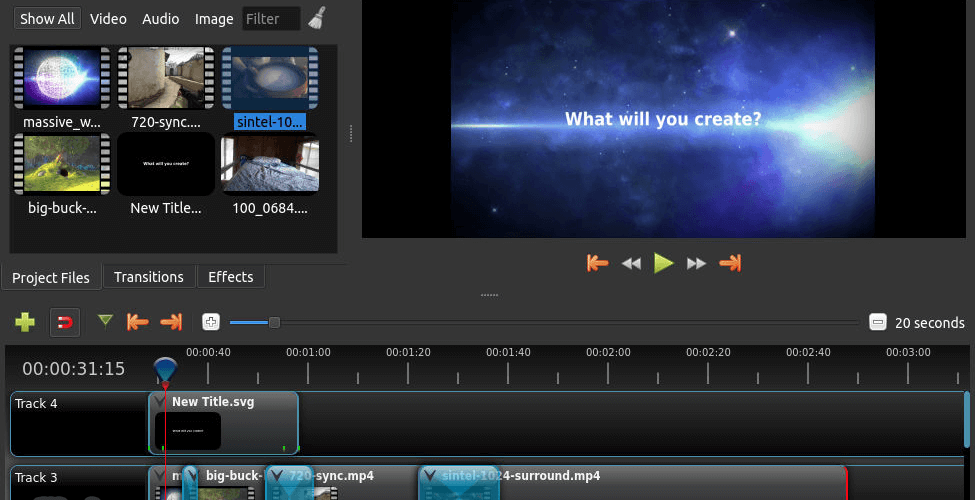Add a marker with the green triangle icon
The height and width of the screenshot is (500, 975).
[x=105, y=321]
